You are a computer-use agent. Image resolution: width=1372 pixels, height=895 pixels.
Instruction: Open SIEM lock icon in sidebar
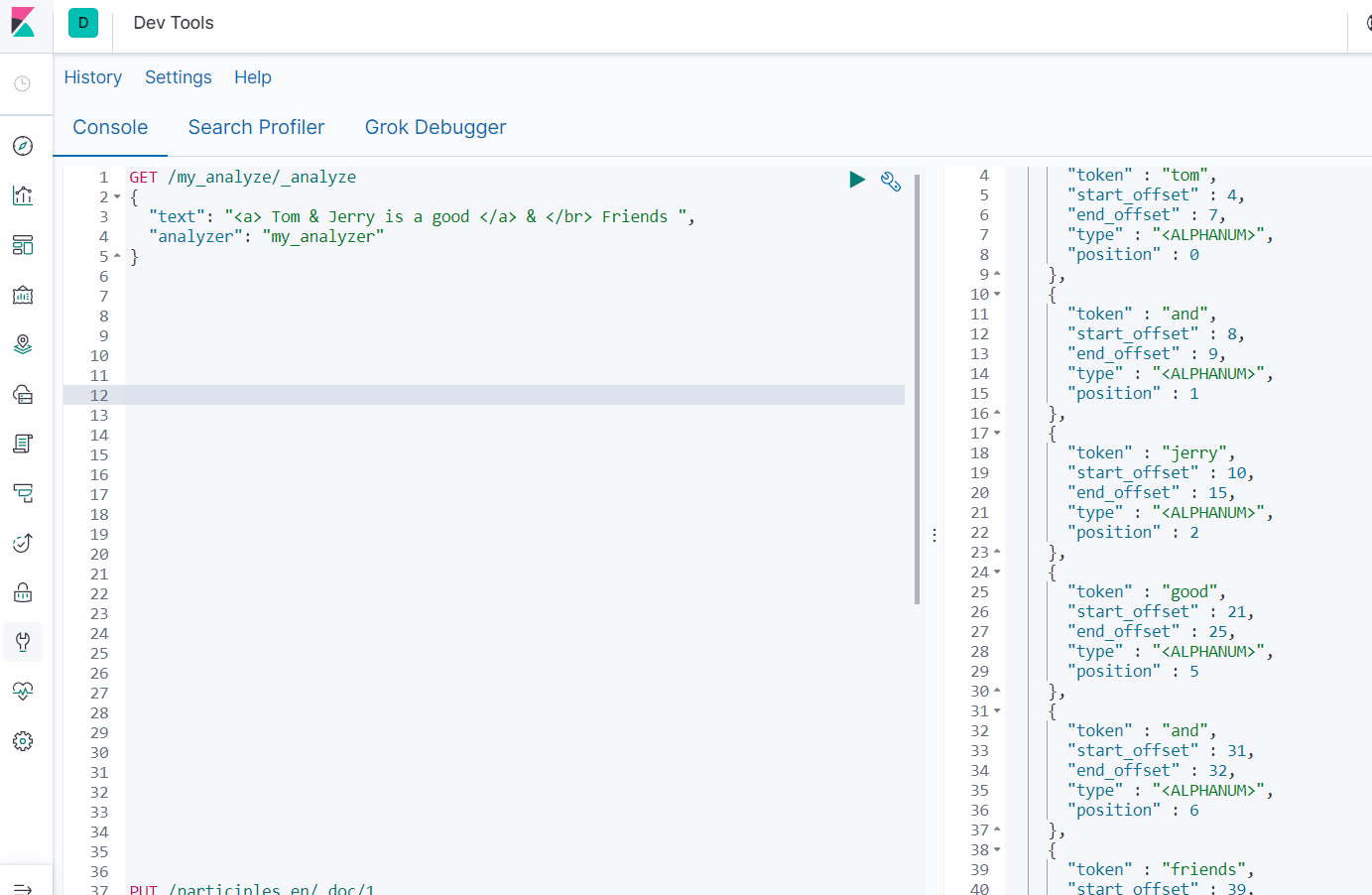pos(23,592)
